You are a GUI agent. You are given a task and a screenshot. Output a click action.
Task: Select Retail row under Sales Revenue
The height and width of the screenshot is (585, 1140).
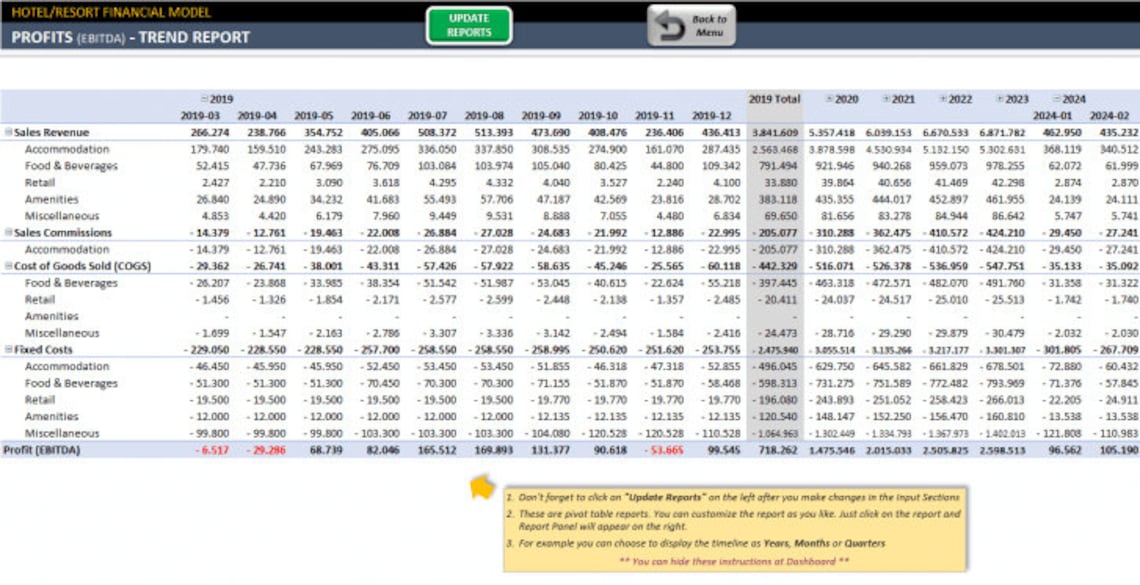40,182
